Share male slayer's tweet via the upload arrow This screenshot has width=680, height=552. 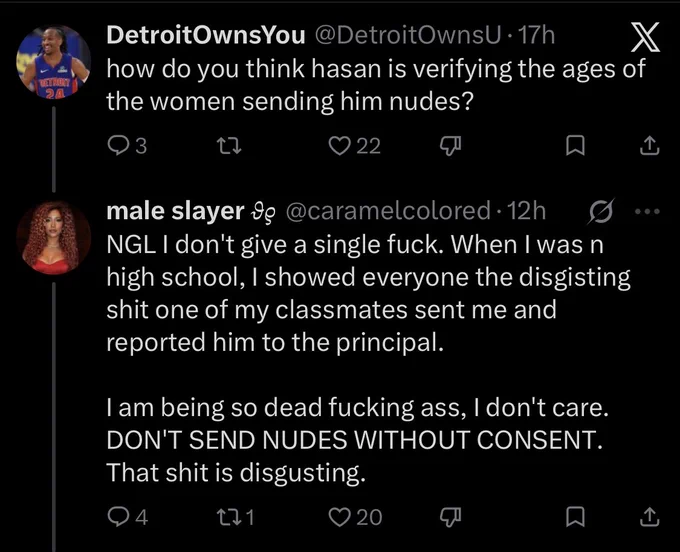(650, 516)
